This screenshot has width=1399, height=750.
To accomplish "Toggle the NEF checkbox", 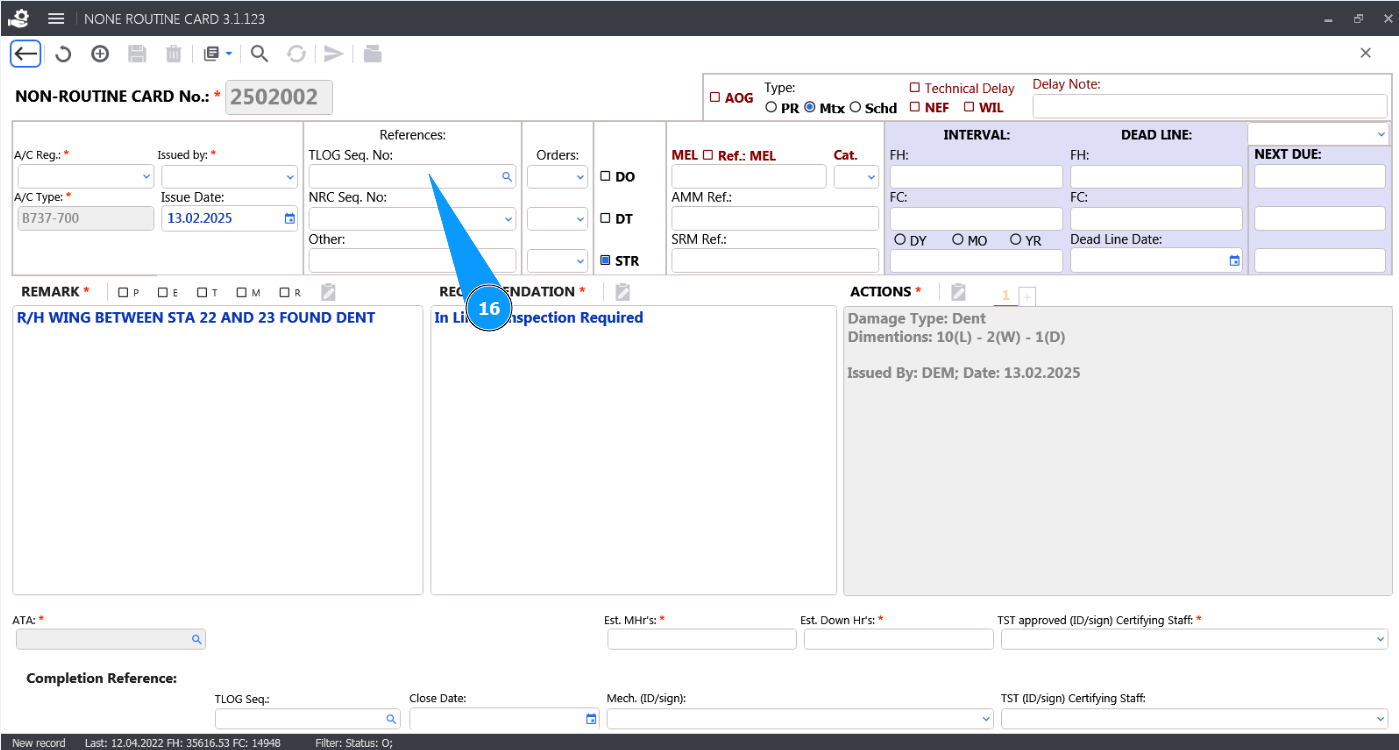I will pyautogui.click(x=914, y=107).
